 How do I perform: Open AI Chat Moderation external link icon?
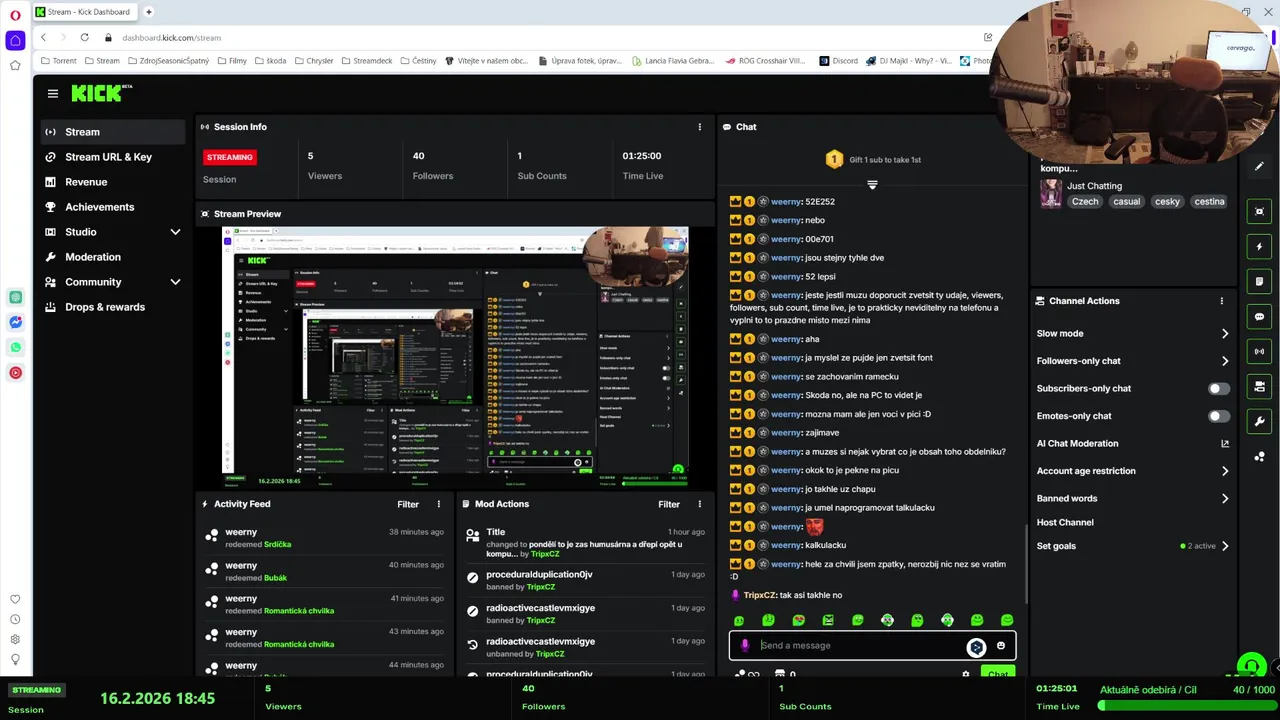pyautogui.click(x=1225, y=443)
